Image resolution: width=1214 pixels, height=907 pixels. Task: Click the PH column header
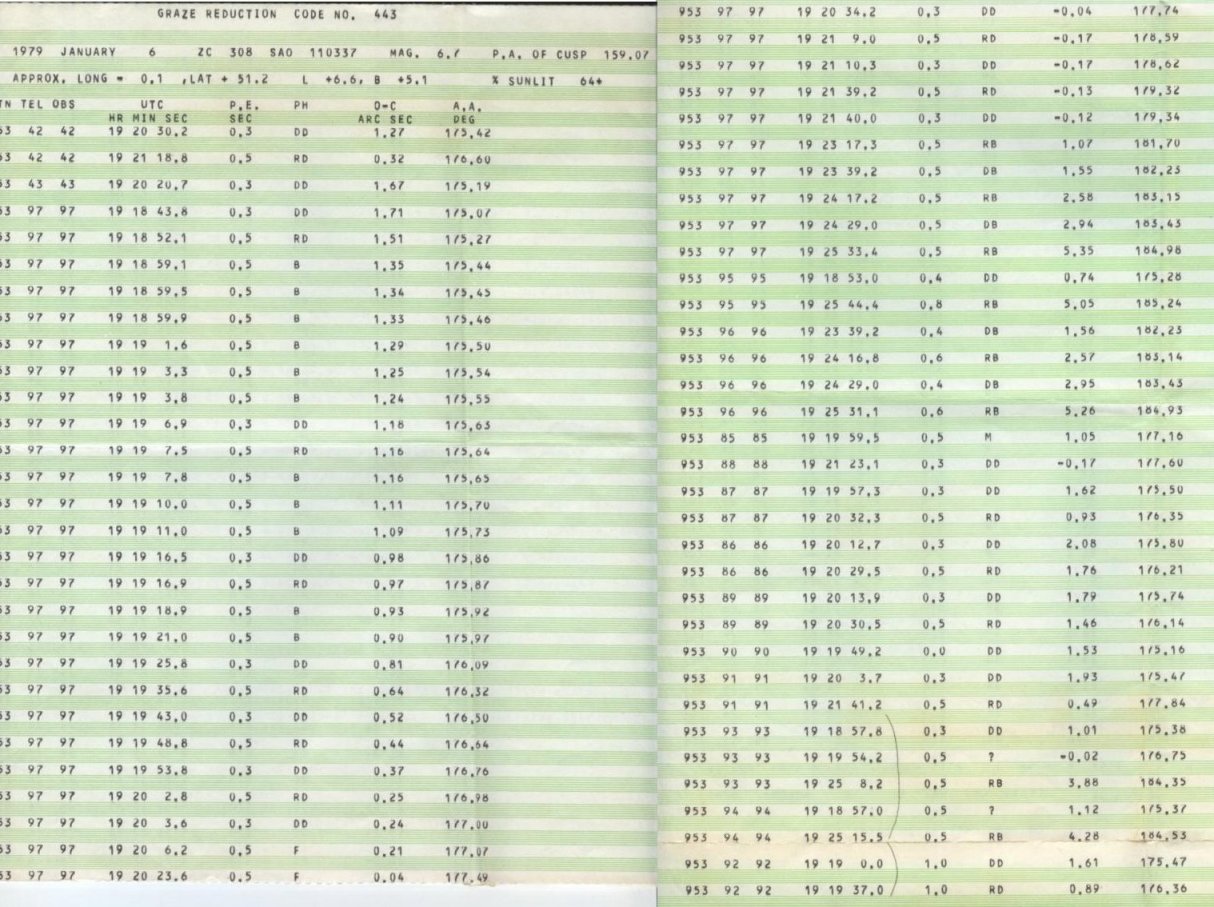click(x=300, y=104)
